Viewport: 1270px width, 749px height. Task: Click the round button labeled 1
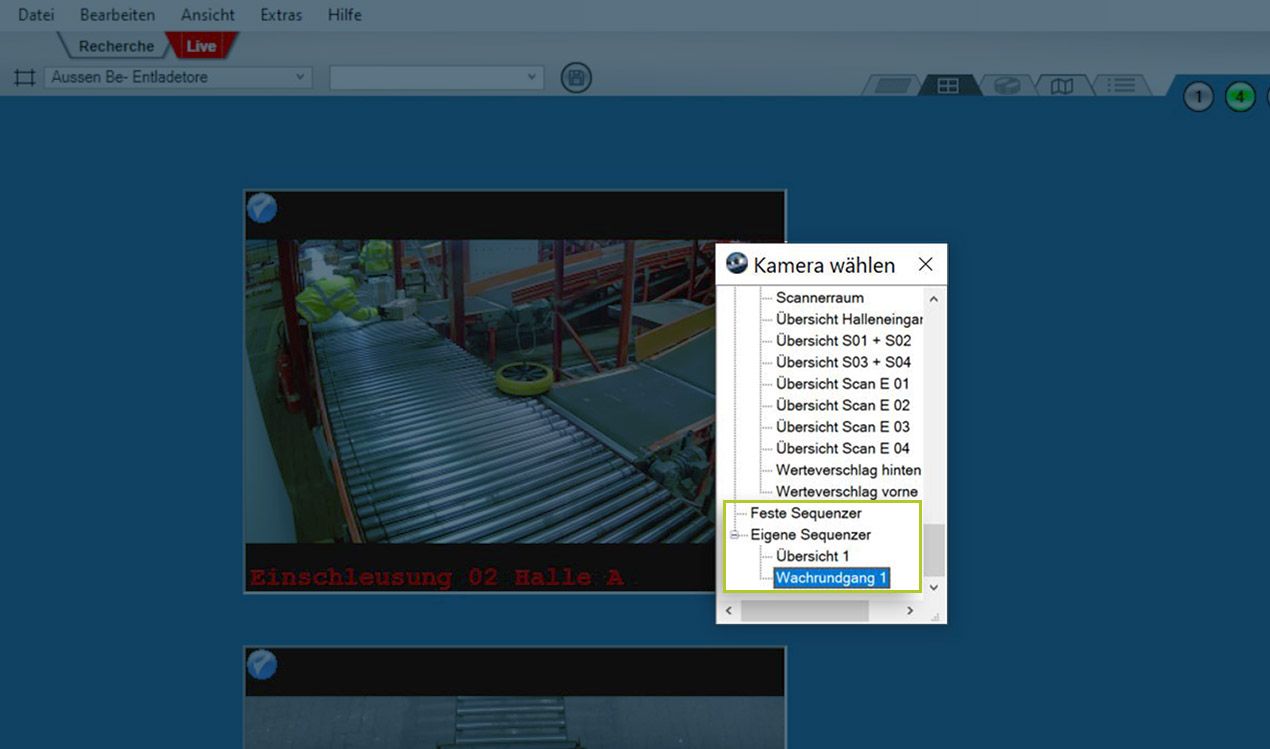[x=1198, y=97]
